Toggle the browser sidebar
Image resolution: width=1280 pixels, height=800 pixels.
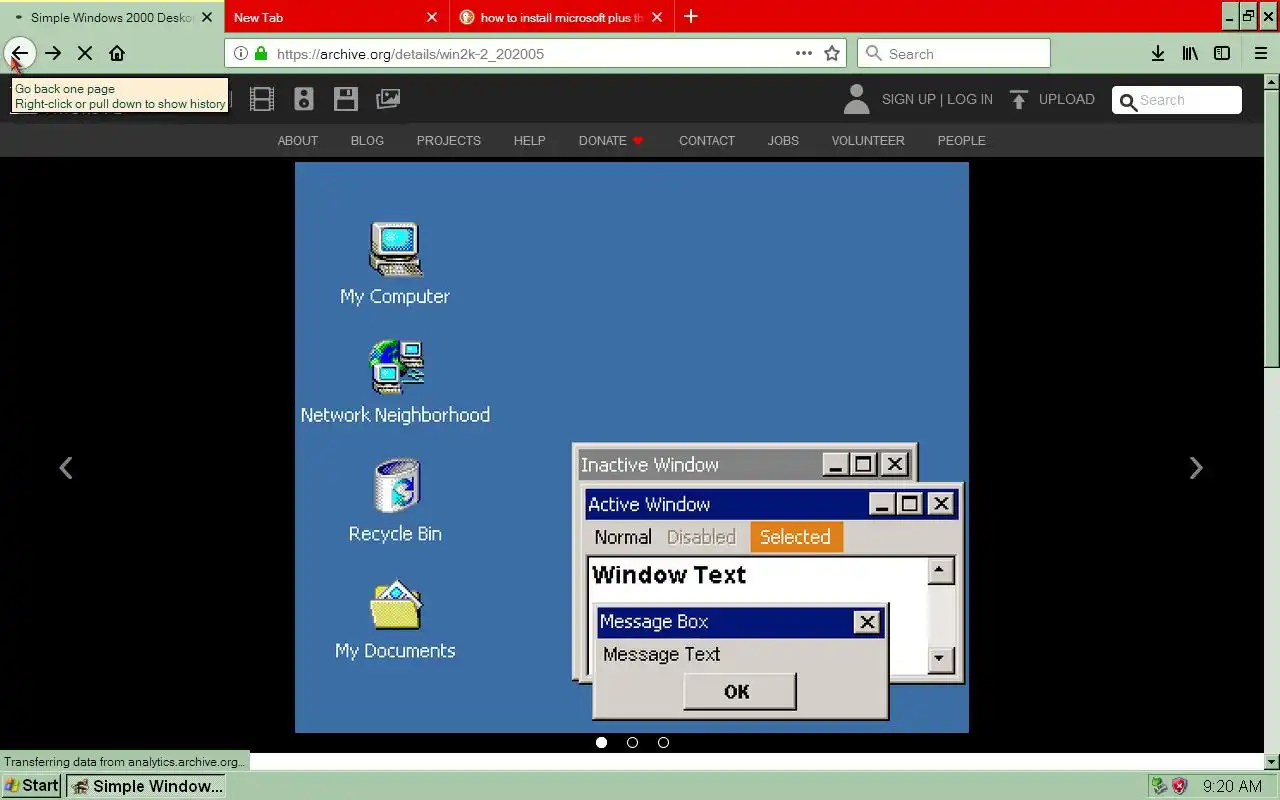click(x=1222, y=53)
